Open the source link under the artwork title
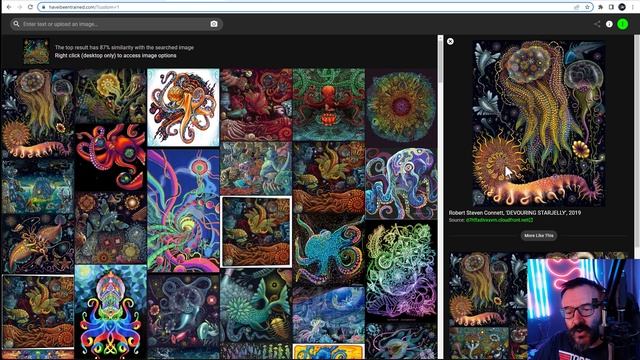This screenshot has height=360, width=640. pyautogui.click(x=499, y=220)
